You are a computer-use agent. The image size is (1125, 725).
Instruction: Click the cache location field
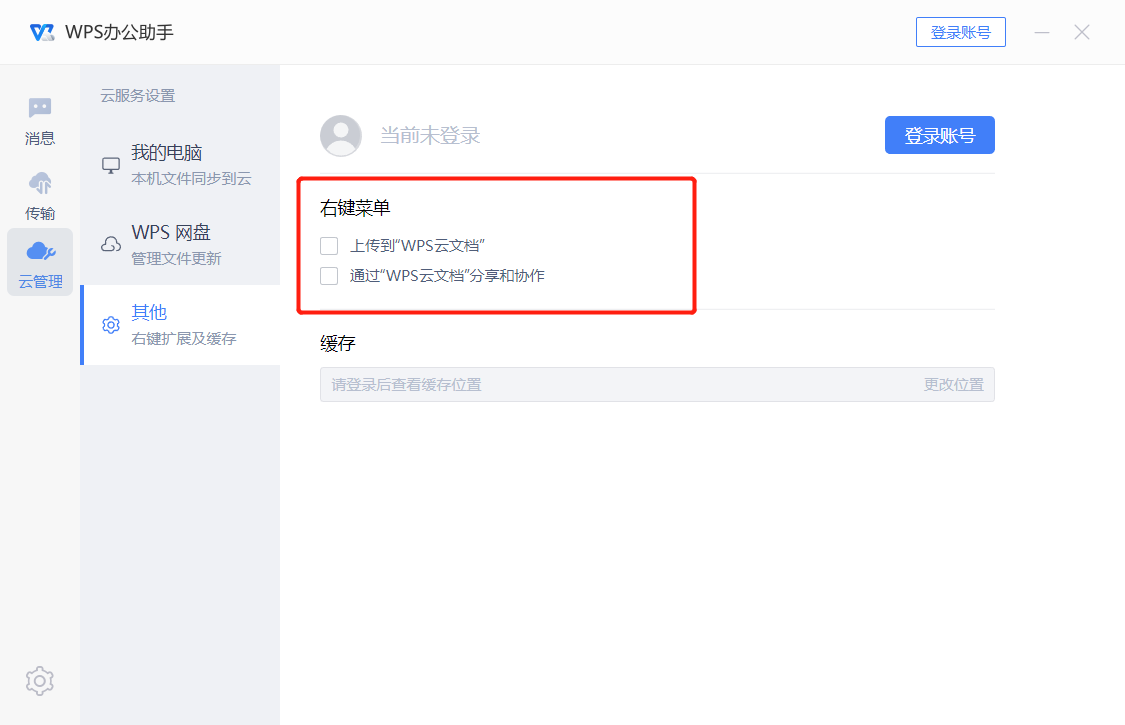click(x=657, y=385)
